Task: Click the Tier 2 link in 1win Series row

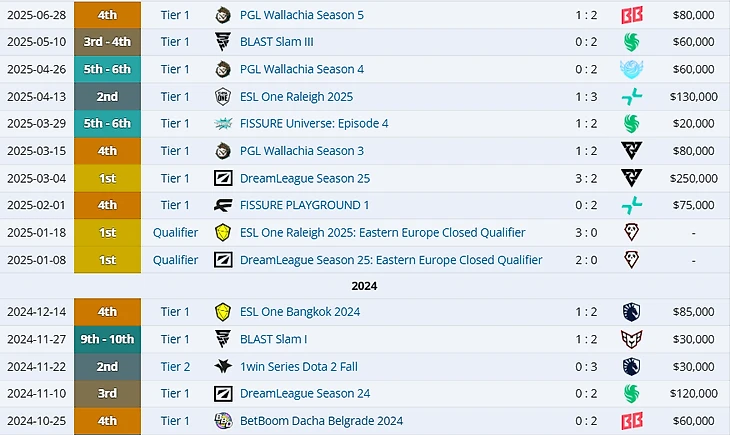Action: pyautogui.click(x=175, y=367)
